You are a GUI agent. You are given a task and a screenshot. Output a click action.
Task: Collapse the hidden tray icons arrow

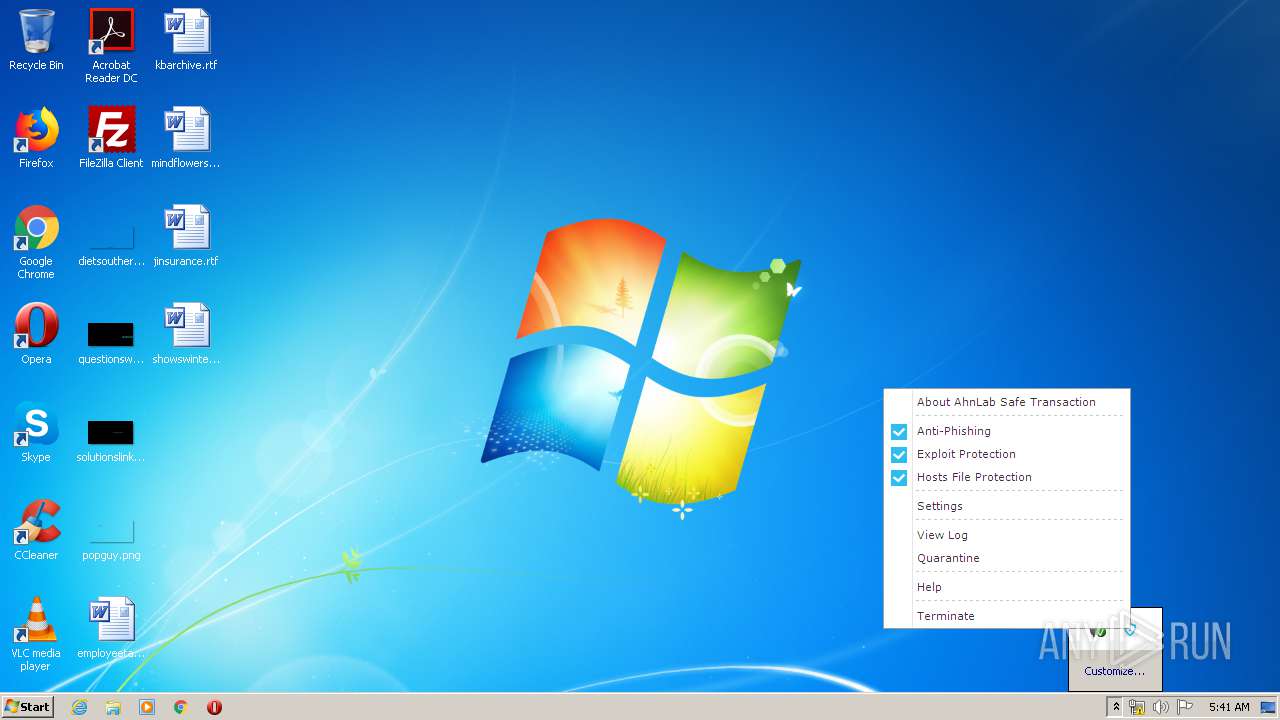1116,707
